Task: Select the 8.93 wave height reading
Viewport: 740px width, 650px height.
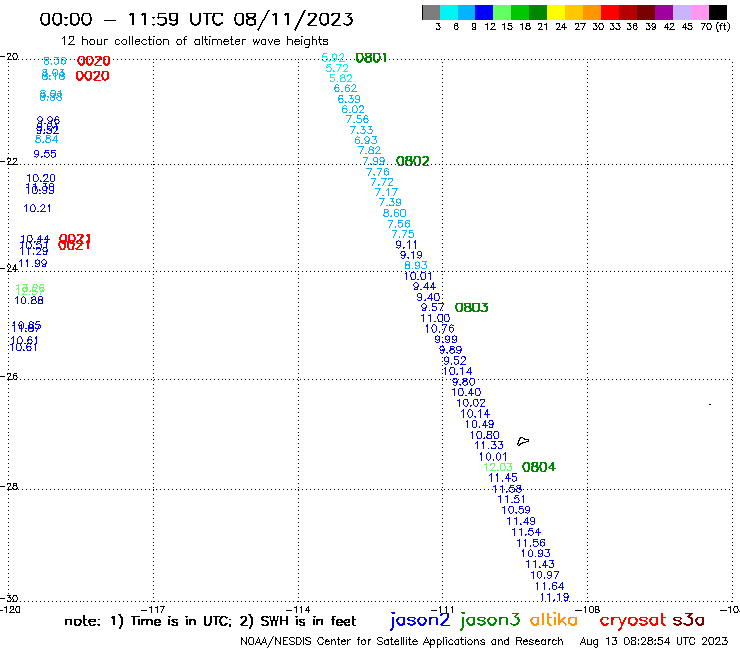Action: pyautogui.click(x=416, y=265)
